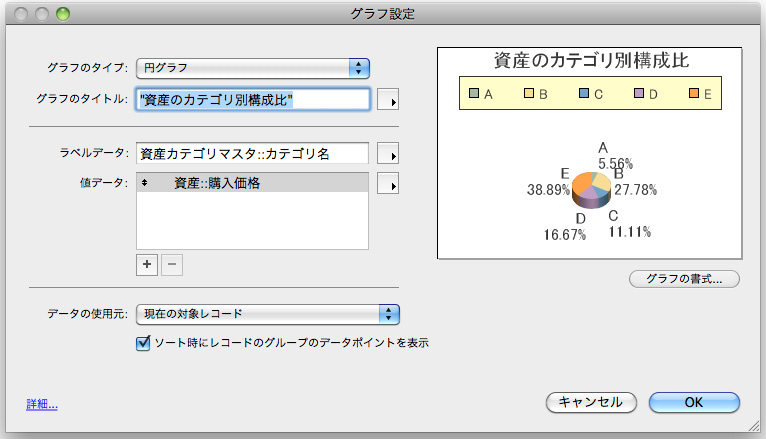Click the reorder handle on 資産::購入価格 row
Image resolution: width=766 pixels, height=439 pixels.
click(144, 183)
